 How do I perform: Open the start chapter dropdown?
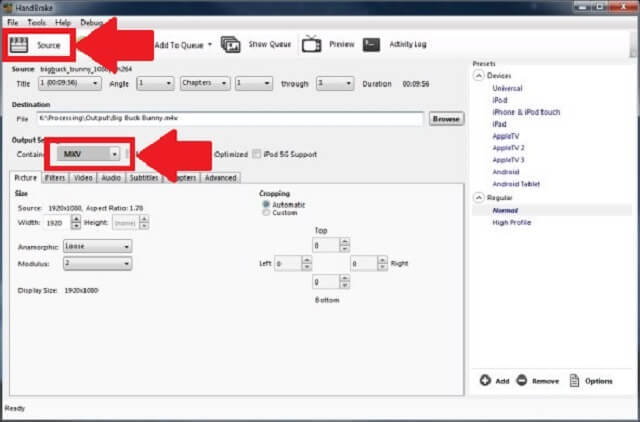254,83
